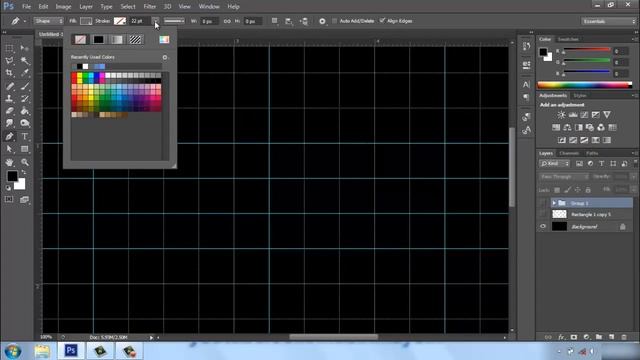Click the foreground color swatch in toolbox
Viewport: 640px width, 360px height.
(12, 176)
